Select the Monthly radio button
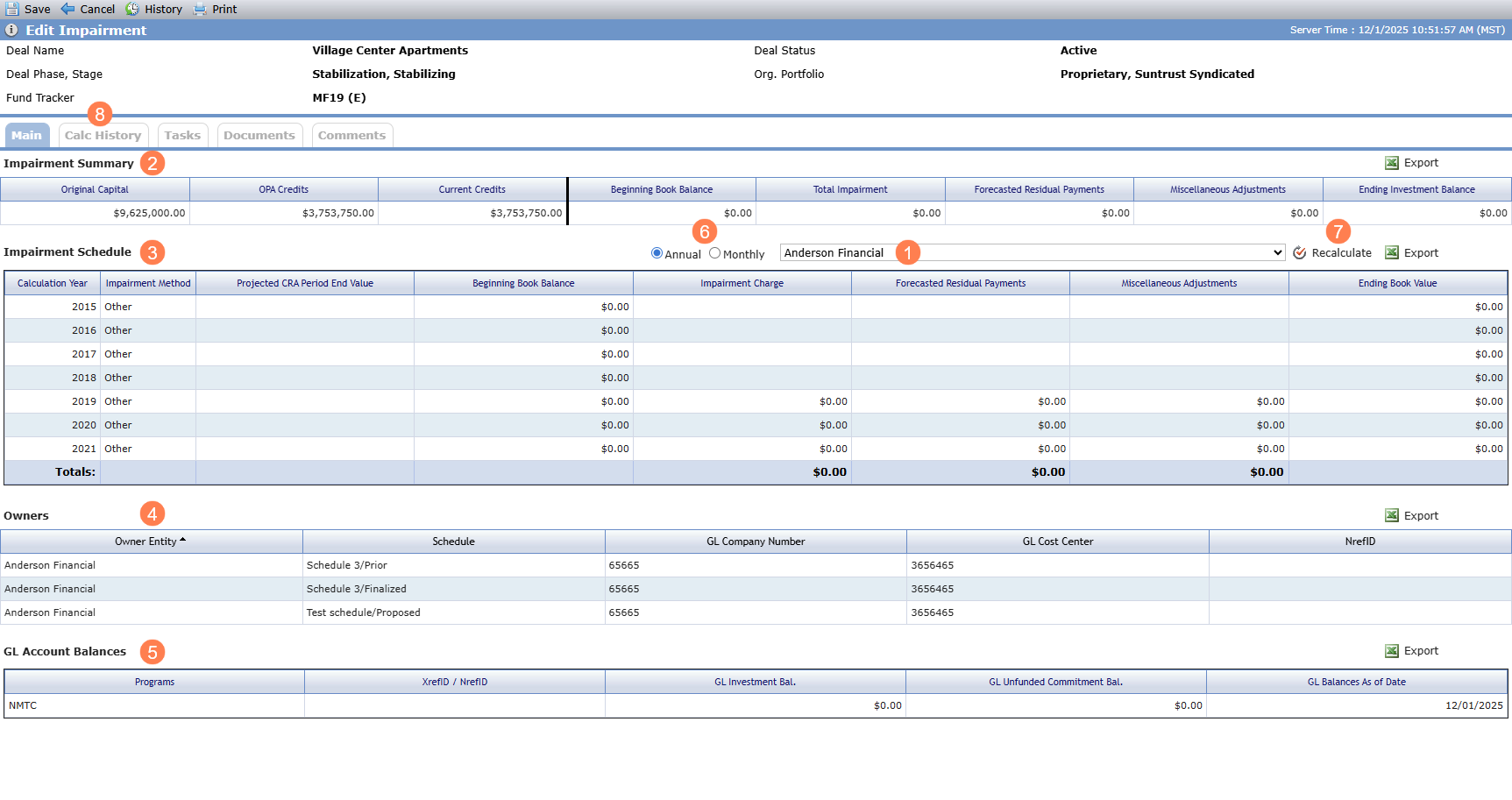The width and height of the screenshot is (1512, 800). tap(714, 253)
